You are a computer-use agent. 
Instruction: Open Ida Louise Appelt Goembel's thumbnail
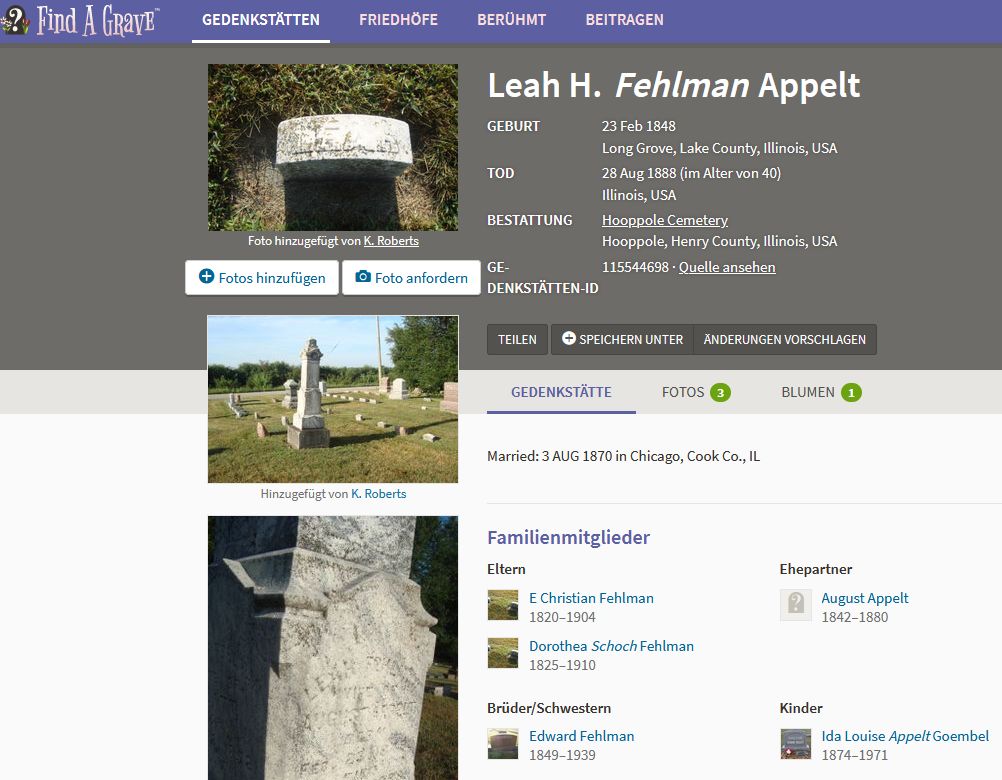point(796,744)
